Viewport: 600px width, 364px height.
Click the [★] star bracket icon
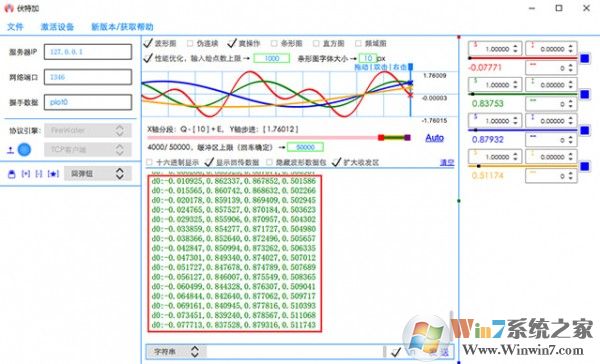point(53,174)
